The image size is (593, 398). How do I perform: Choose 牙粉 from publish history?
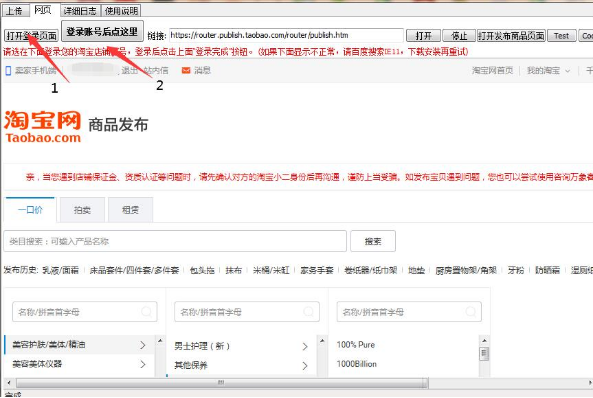pyautogui.click(x=516, y=270)
